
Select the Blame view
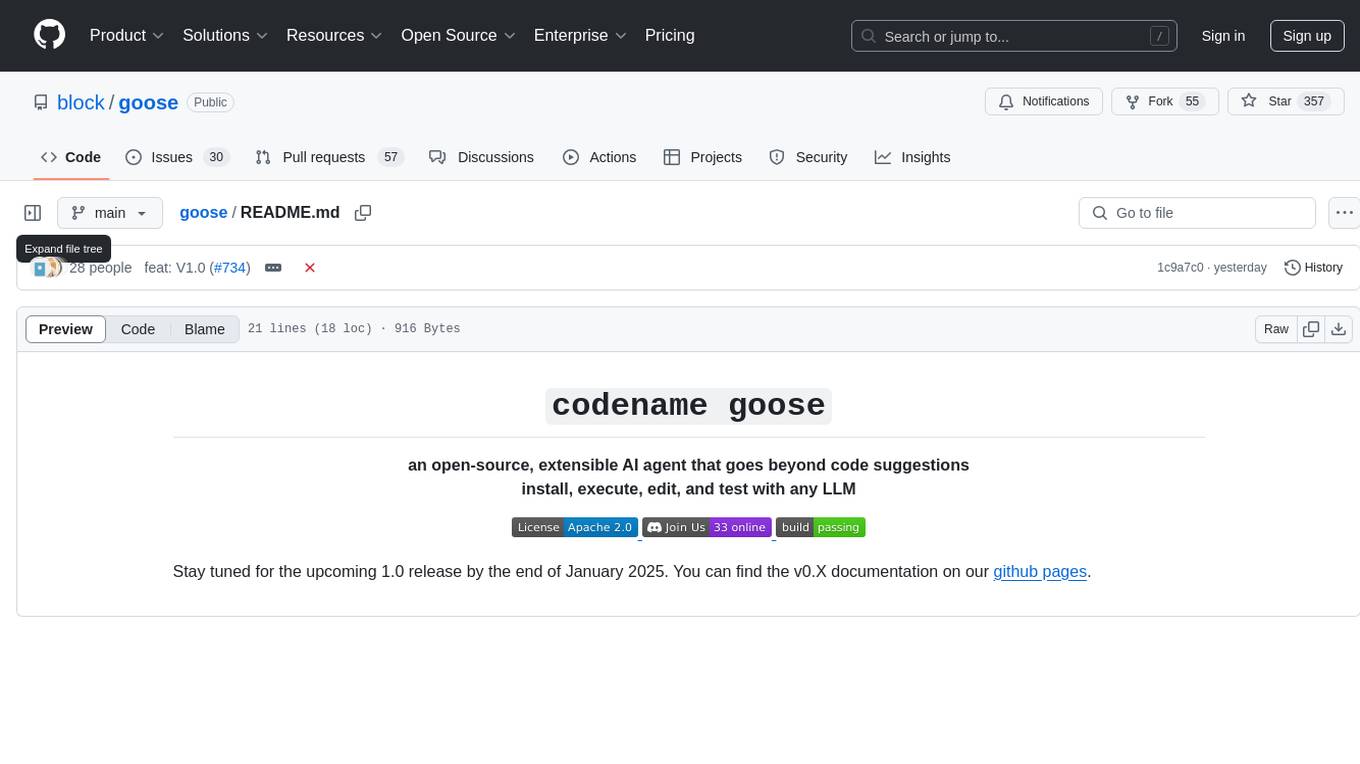click(204, 329)
